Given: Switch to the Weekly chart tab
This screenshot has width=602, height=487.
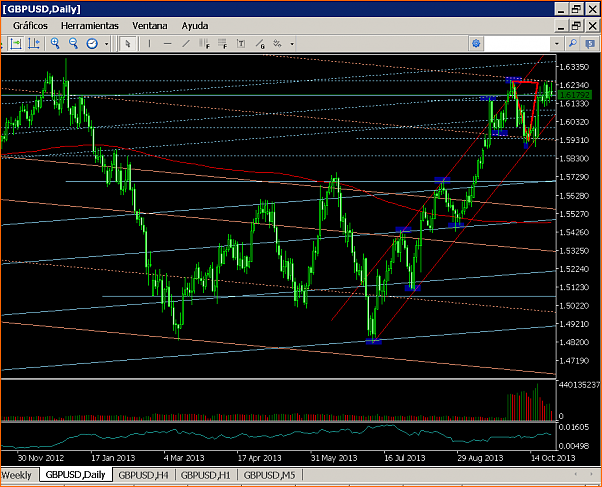Looking at the screenshot, I should [17, 475].
